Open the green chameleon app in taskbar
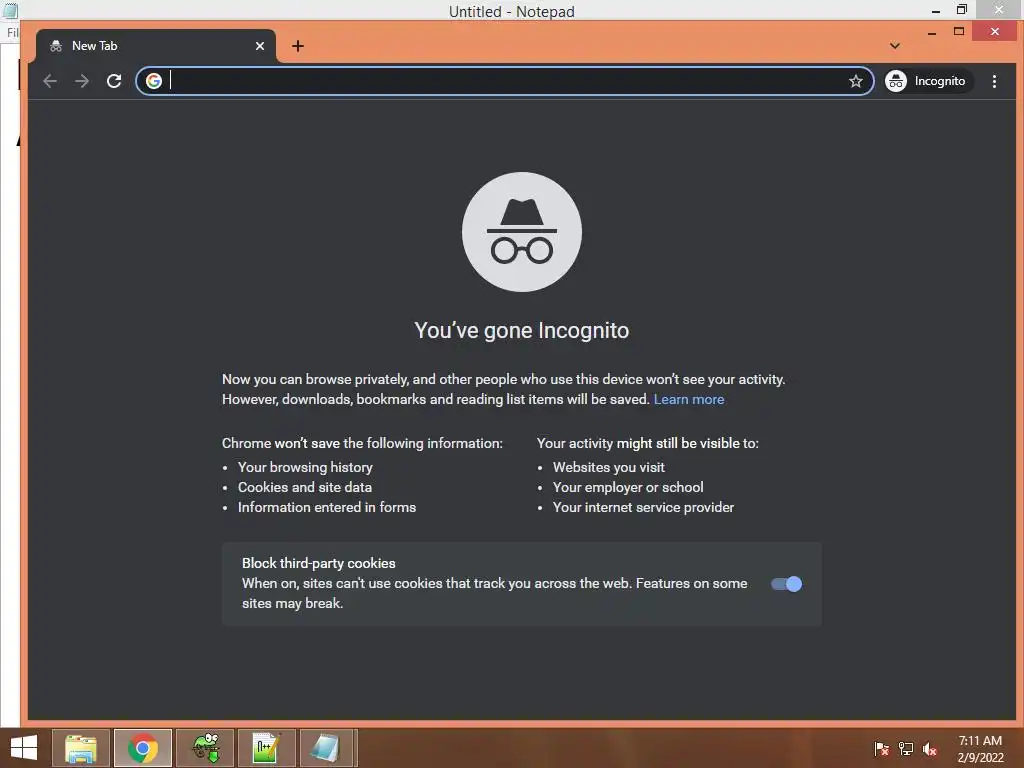This screenshot has height=768, width=1024. point(205,748)
